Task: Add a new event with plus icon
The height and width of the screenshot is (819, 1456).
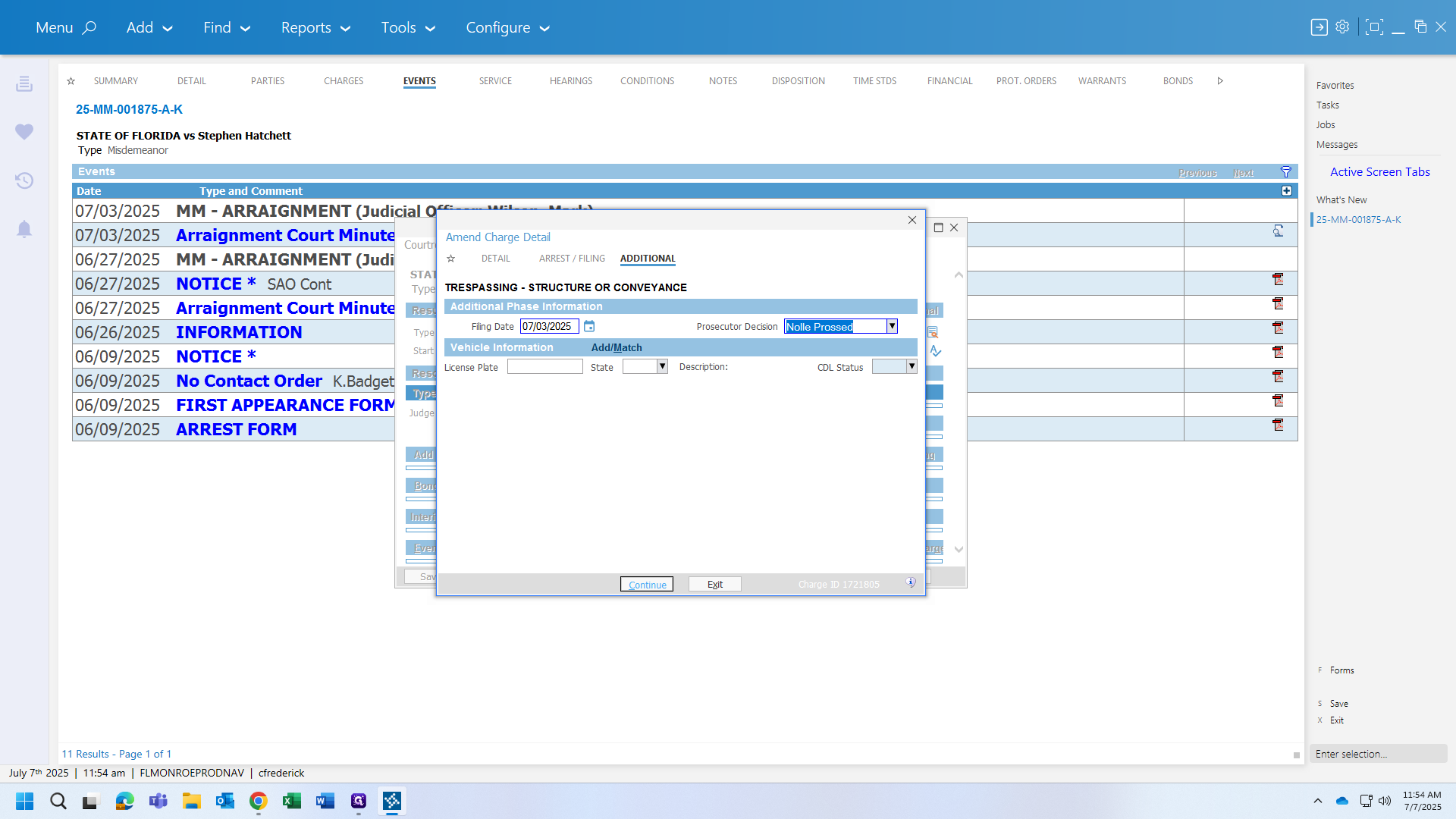Action: coord(1286,191)
